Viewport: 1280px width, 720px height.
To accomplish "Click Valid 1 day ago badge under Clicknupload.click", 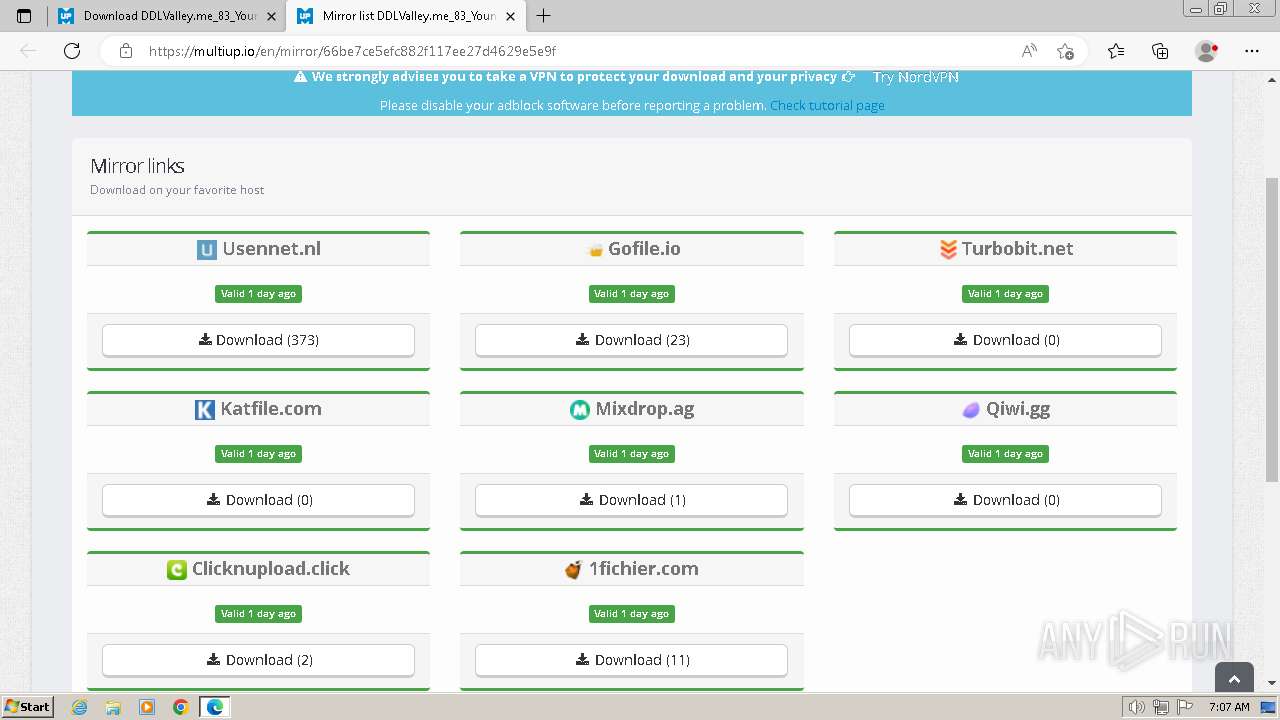I will (x=258, y=614).
